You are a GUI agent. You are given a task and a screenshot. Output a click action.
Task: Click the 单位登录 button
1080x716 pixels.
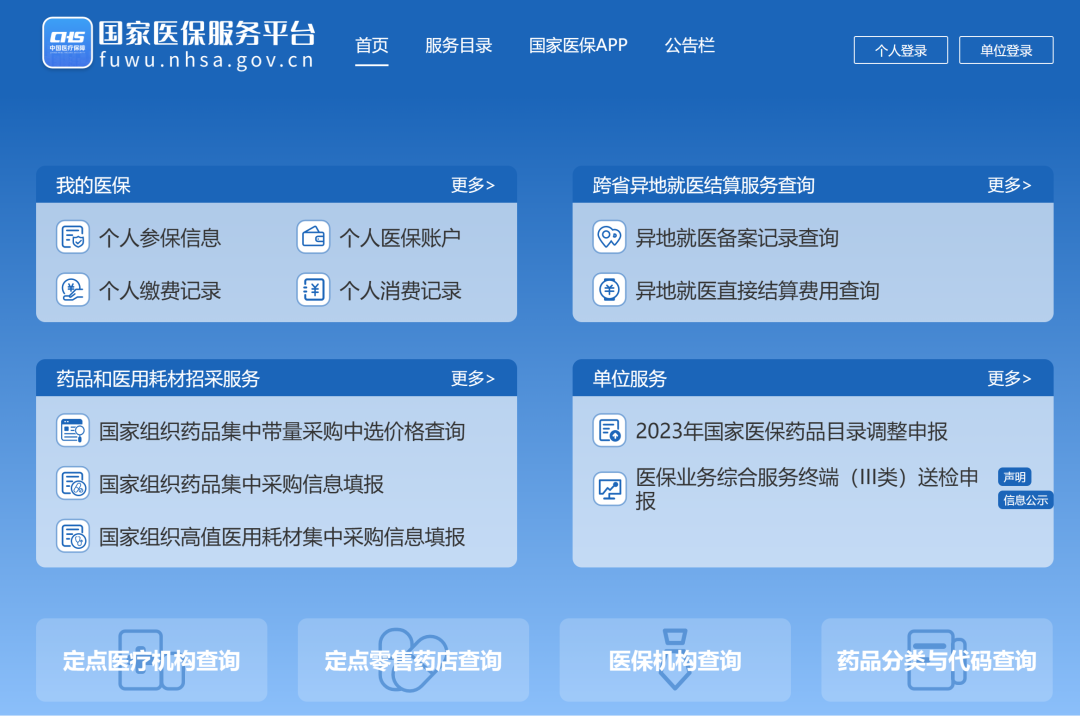point(1006,50)
